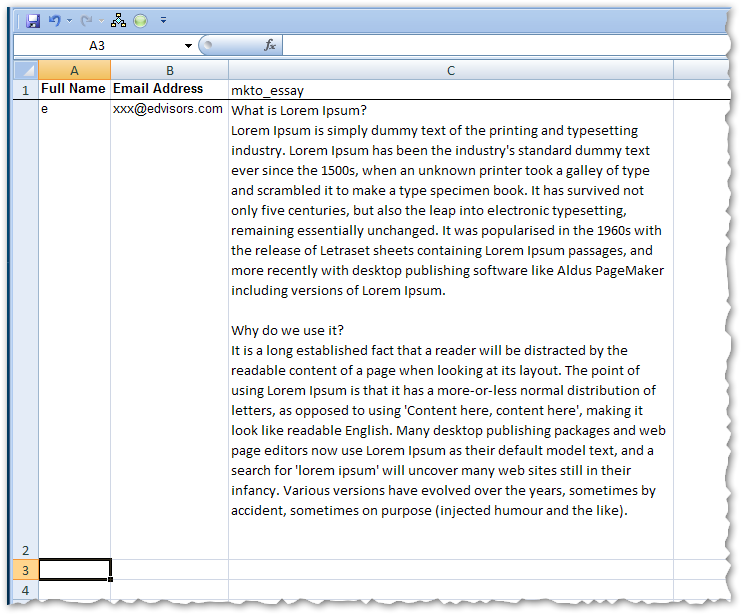Select row 1 header

click(x=26, y=90)
